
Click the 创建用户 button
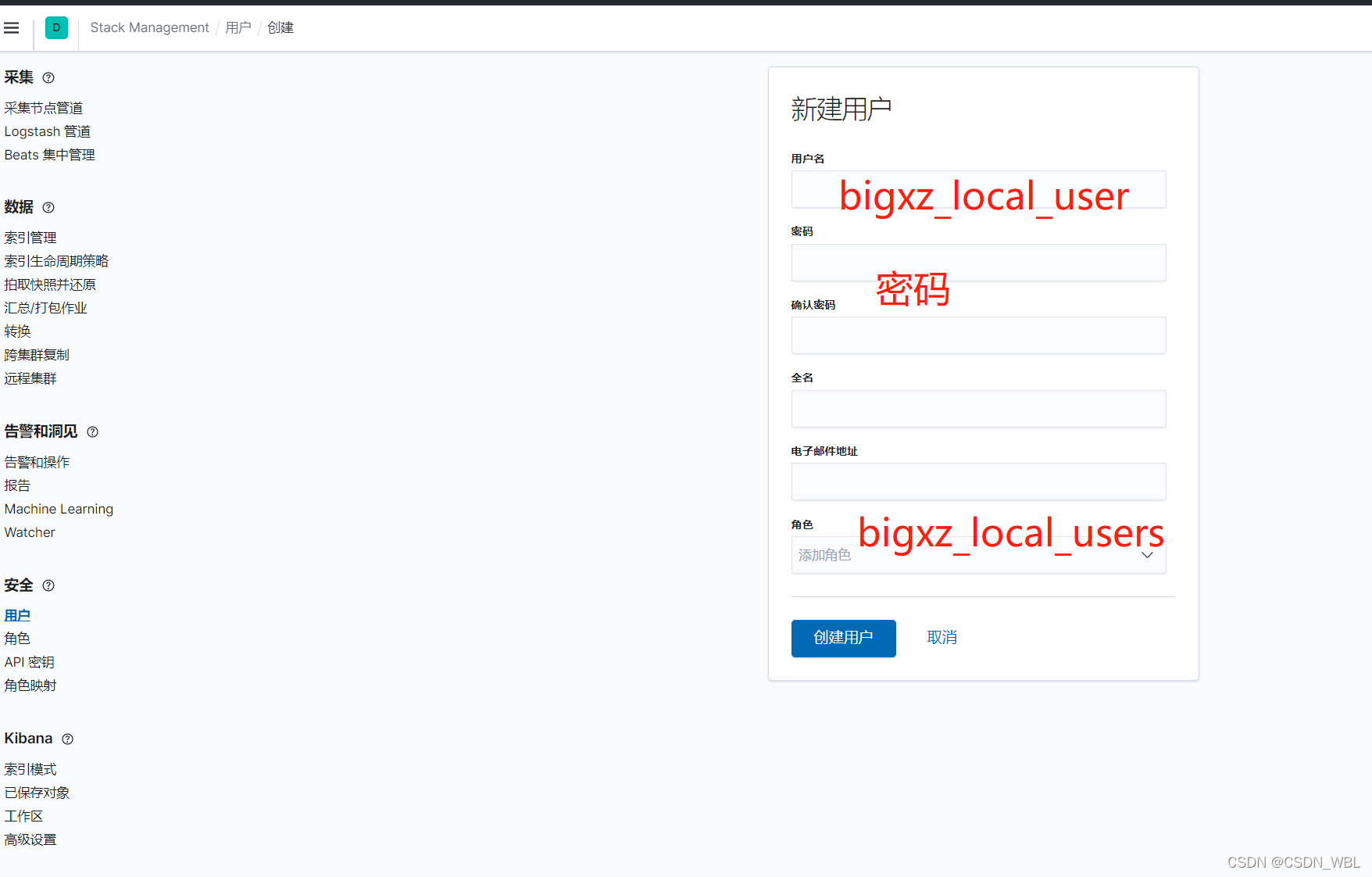coord(843,638)
